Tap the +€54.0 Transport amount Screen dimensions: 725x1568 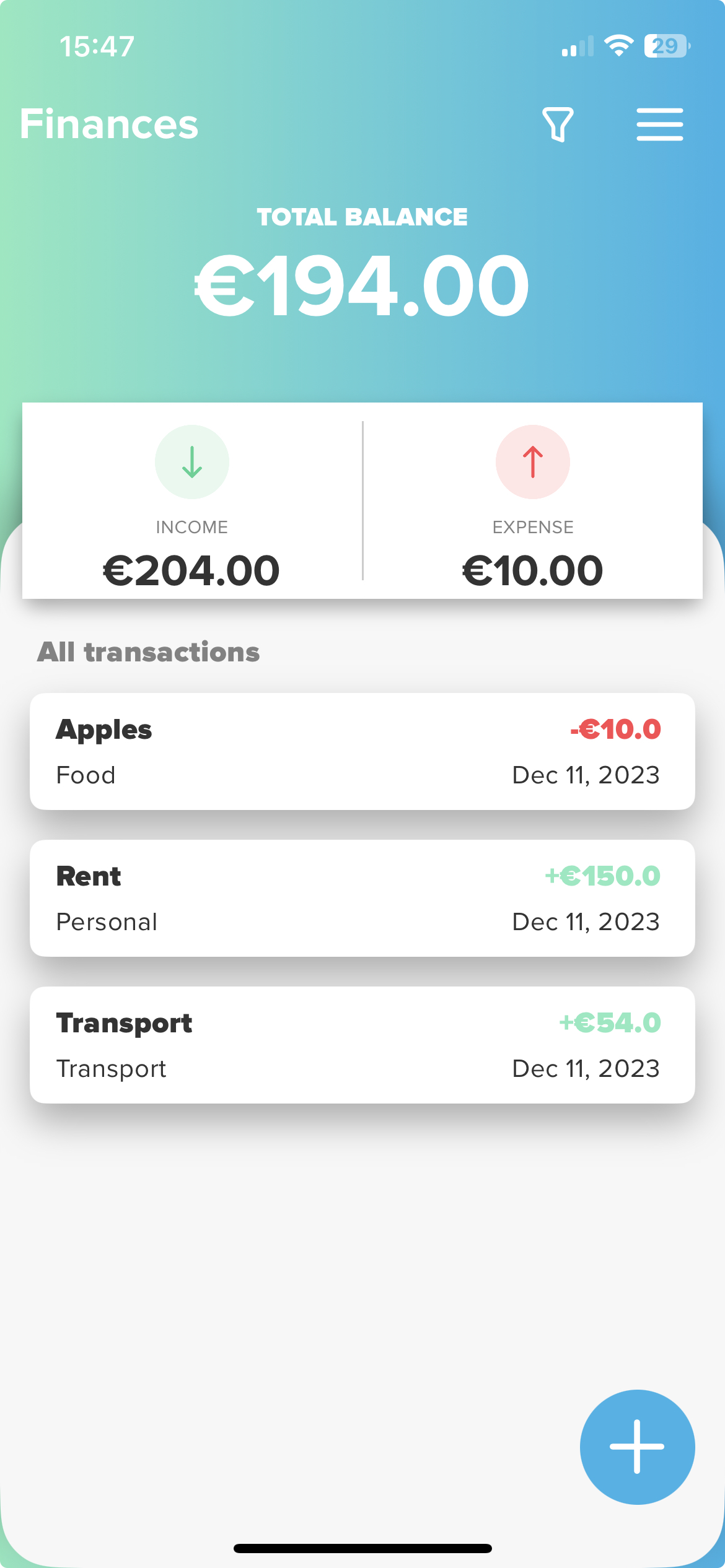click(610, 1022)
